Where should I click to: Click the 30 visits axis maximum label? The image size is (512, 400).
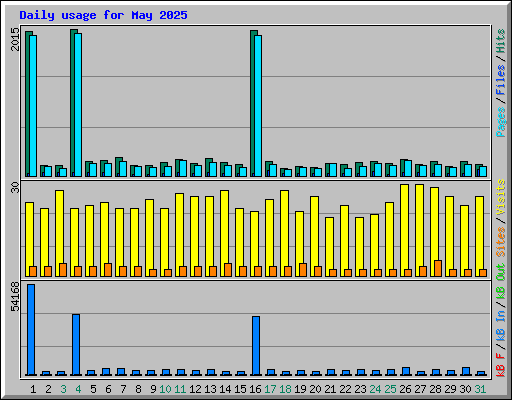click(x=15, y=188)
